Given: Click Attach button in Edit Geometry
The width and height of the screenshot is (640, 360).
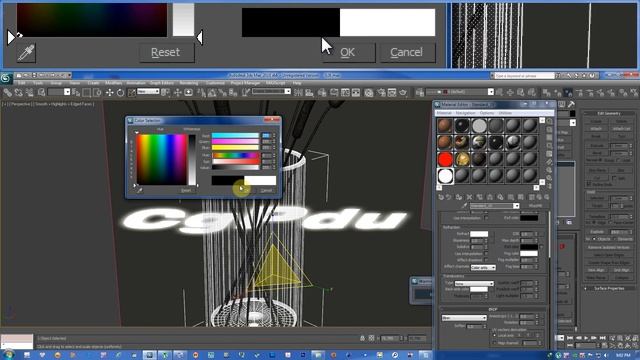Looking at the screenshot, I should click(x=596, y=129).
